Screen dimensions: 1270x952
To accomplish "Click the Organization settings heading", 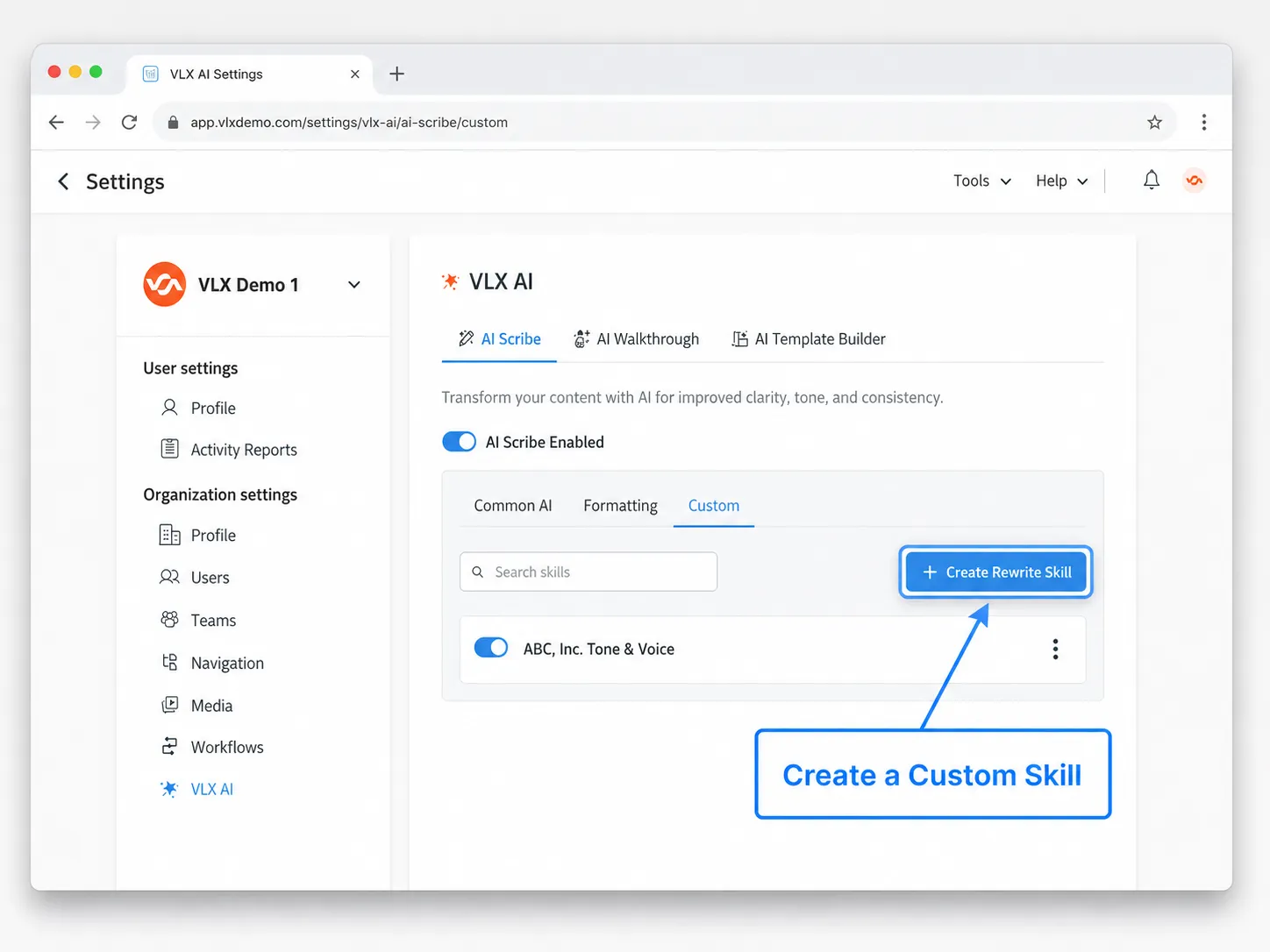I will [220, 494].
